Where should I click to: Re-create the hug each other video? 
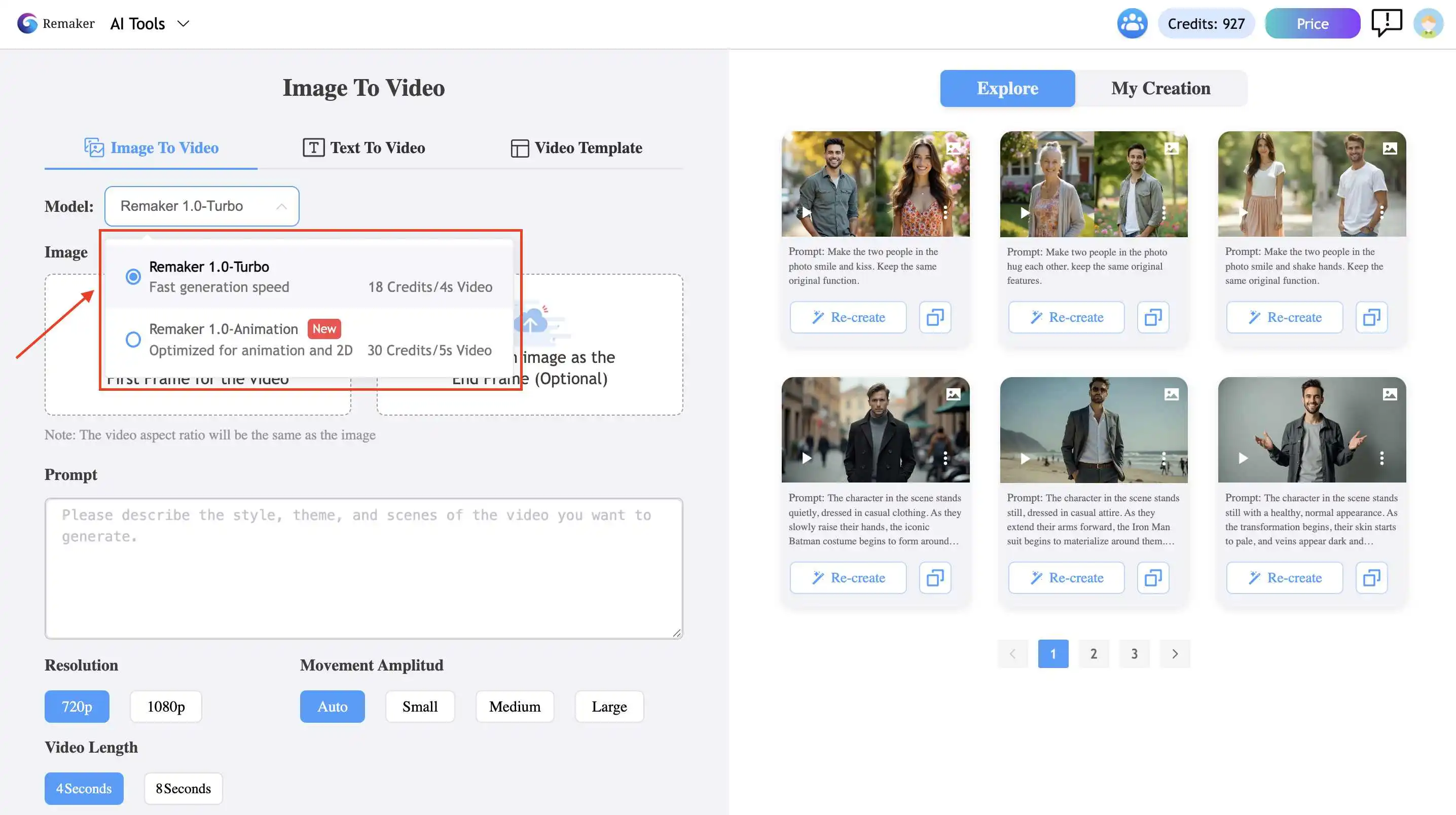coord(1066,317)
